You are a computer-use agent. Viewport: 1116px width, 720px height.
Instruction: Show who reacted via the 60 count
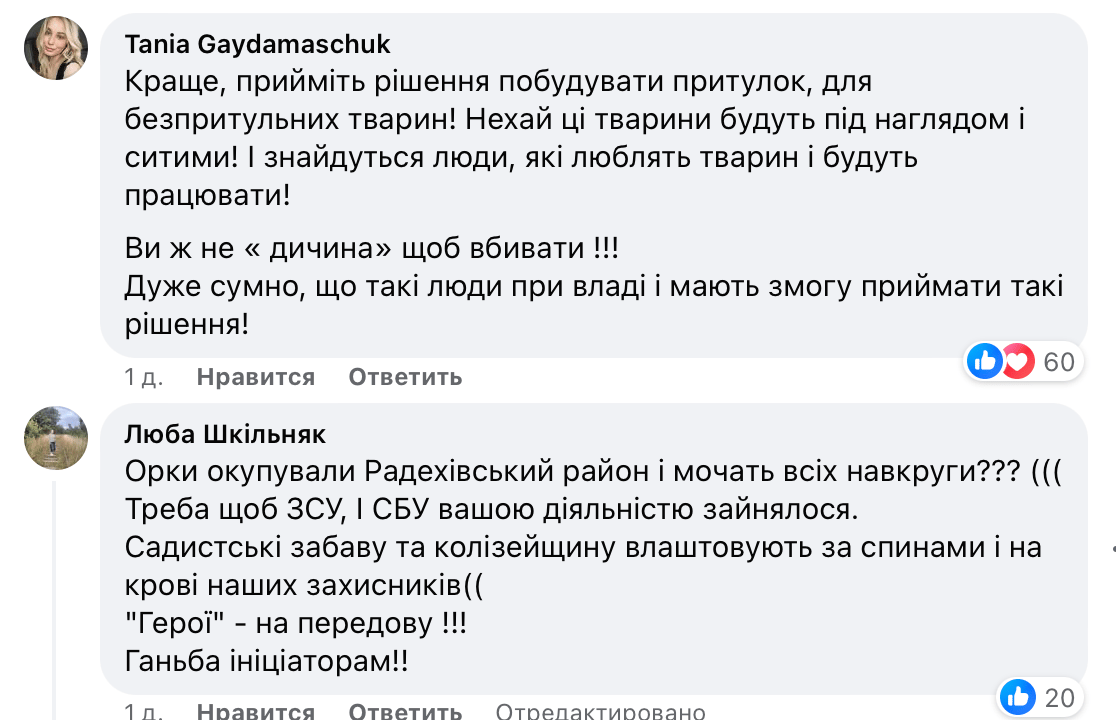(x=1059, y=361)
